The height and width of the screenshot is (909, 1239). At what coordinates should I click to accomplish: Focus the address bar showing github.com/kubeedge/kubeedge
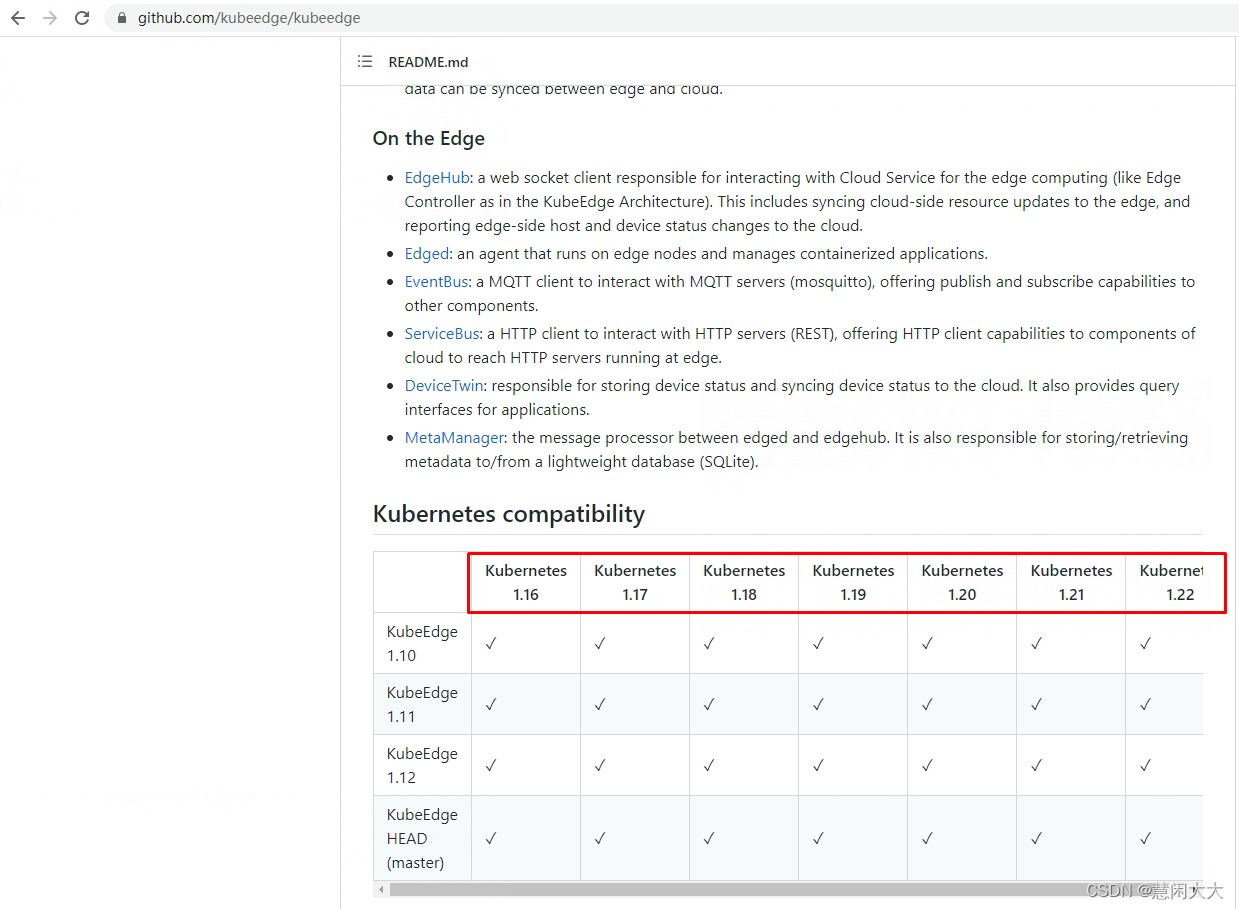pyautogui.click(x=670, y=18)
